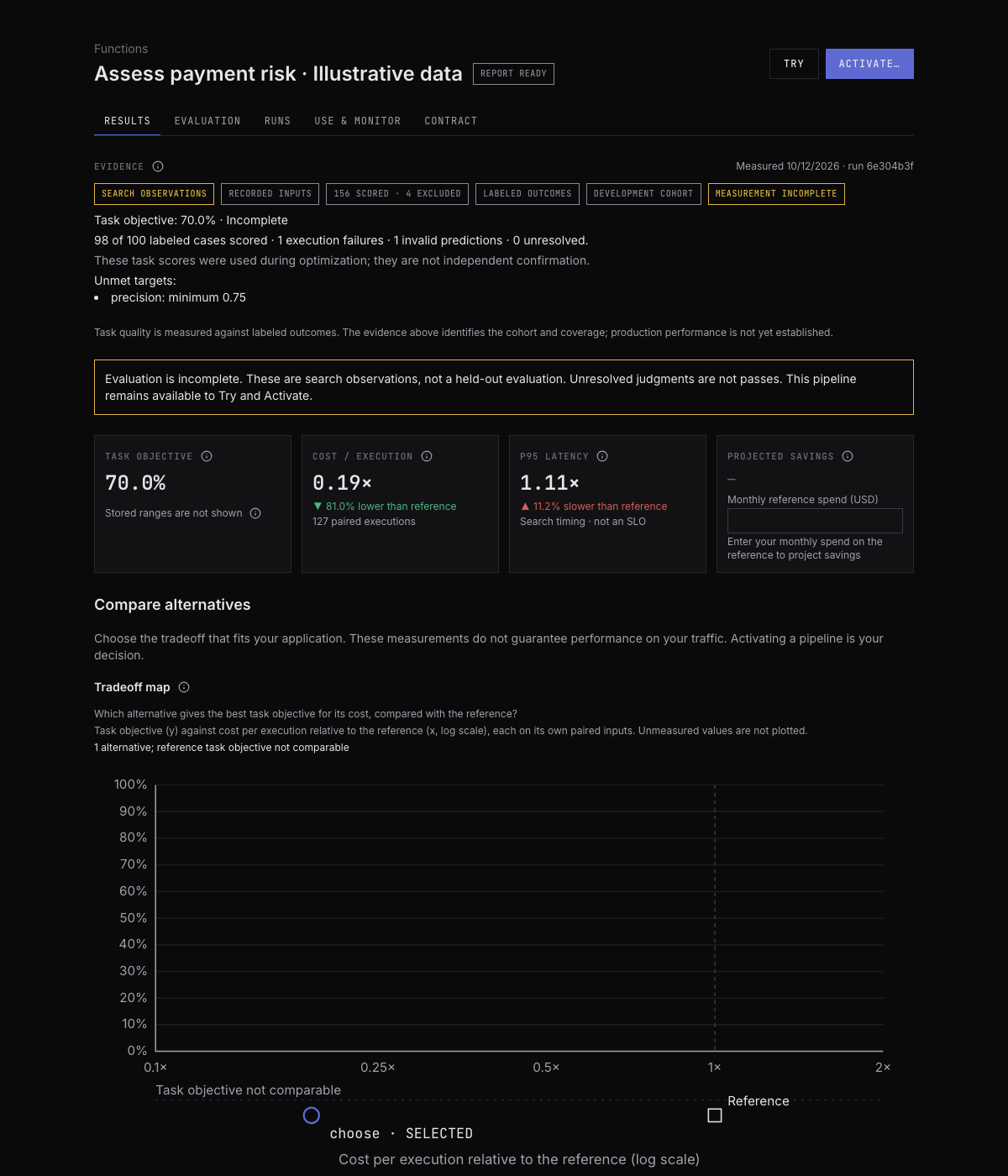Screen dimensions: 1008x1176
Task: Click the 1.11× latency value
Action: [x=549, y=483]
